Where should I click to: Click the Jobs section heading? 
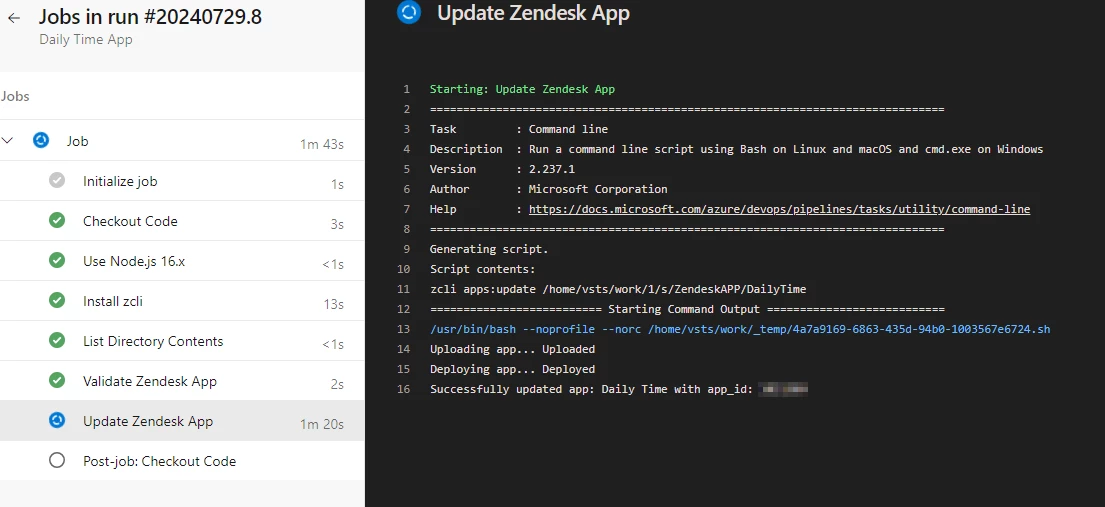click(16, 97)
